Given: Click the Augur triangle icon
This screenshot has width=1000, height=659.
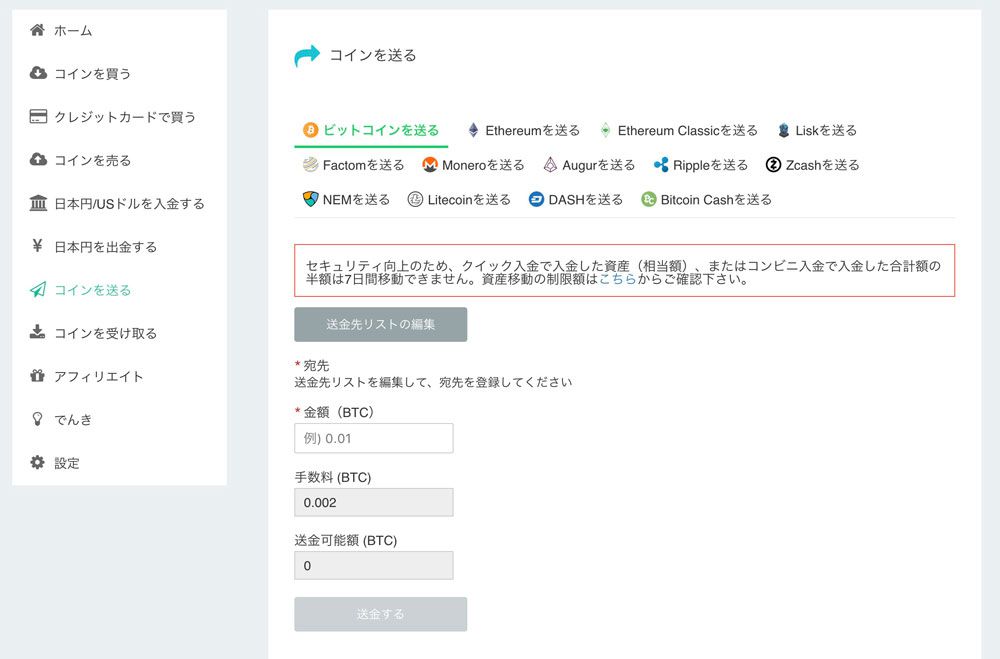Looking at the screenshot, I should (x=550, y=165).
